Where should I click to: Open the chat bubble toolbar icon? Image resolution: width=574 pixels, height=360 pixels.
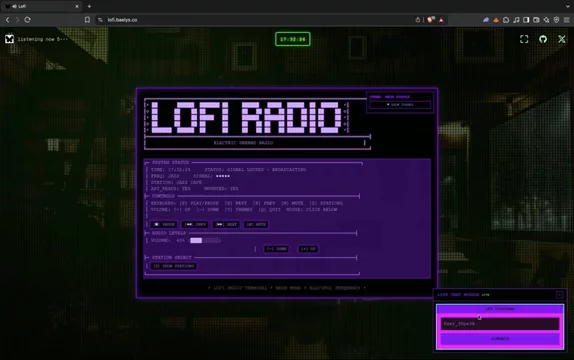point(506,20)
